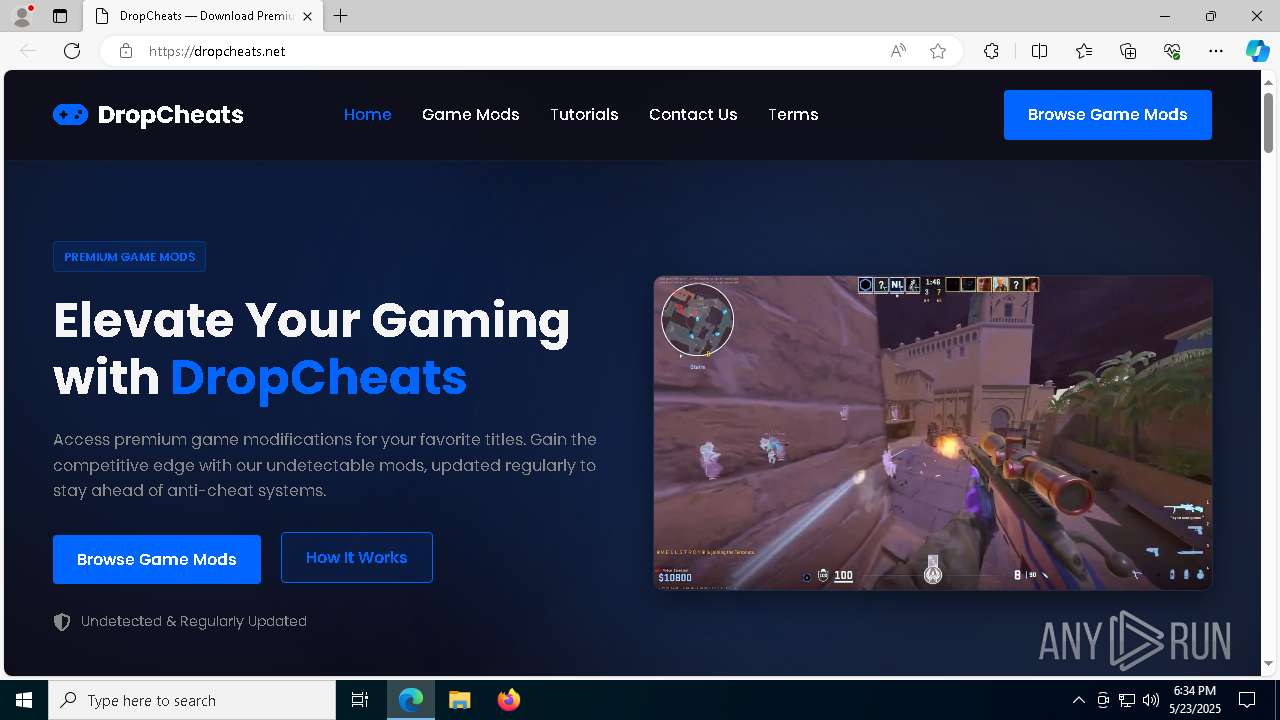Click the gameplay preview image
The width and height of the screenshot is (1280, 720).
[933, 433]
